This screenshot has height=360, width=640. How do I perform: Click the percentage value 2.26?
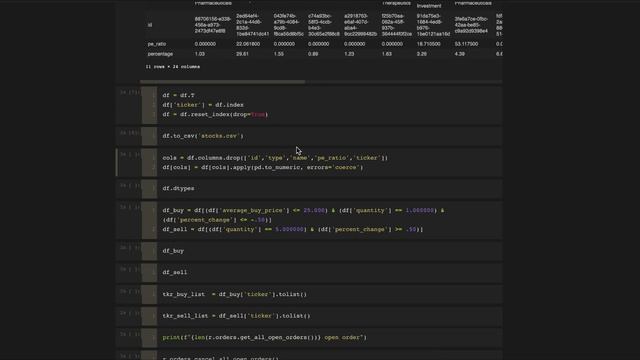coord(422,54)
